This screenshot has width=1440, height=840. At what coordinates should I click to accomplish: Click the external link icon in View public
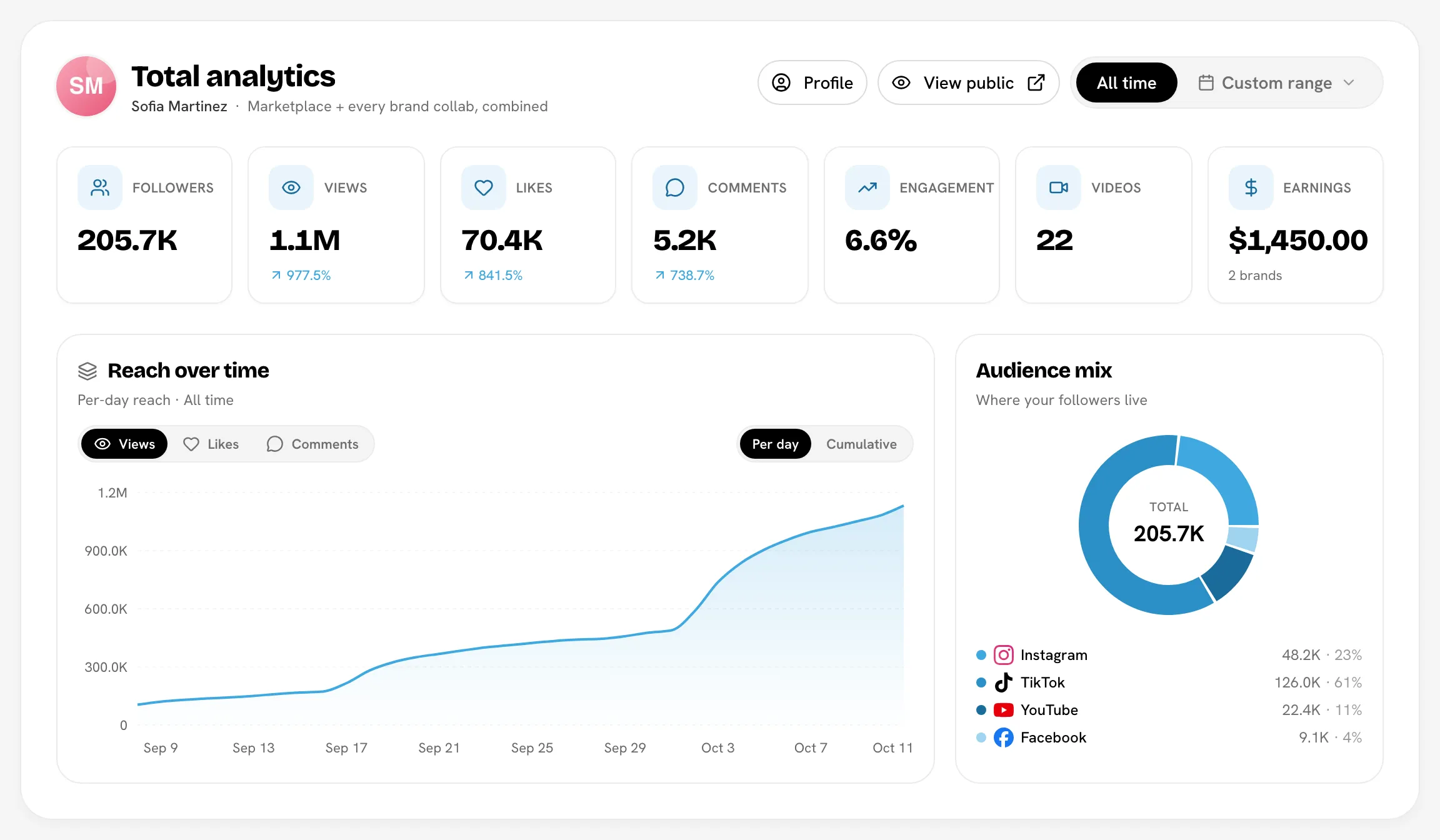coord(1036,82)
